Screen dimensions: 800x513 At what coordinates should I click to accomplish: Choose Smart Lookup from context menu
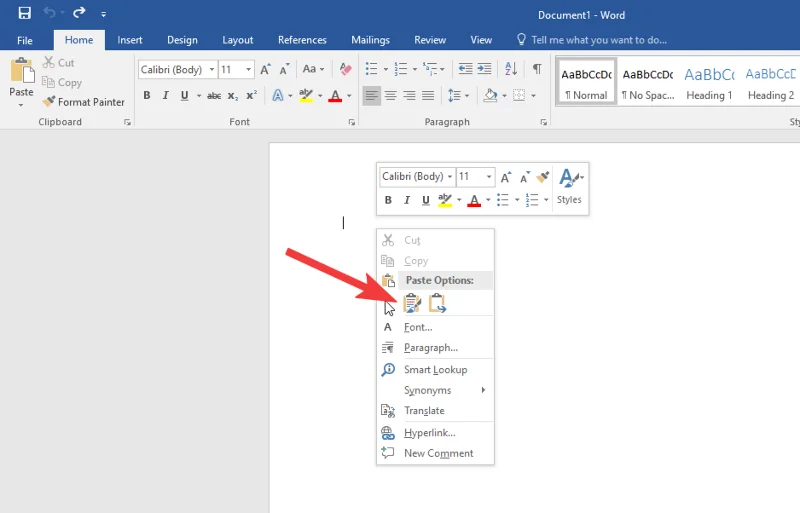435,370
